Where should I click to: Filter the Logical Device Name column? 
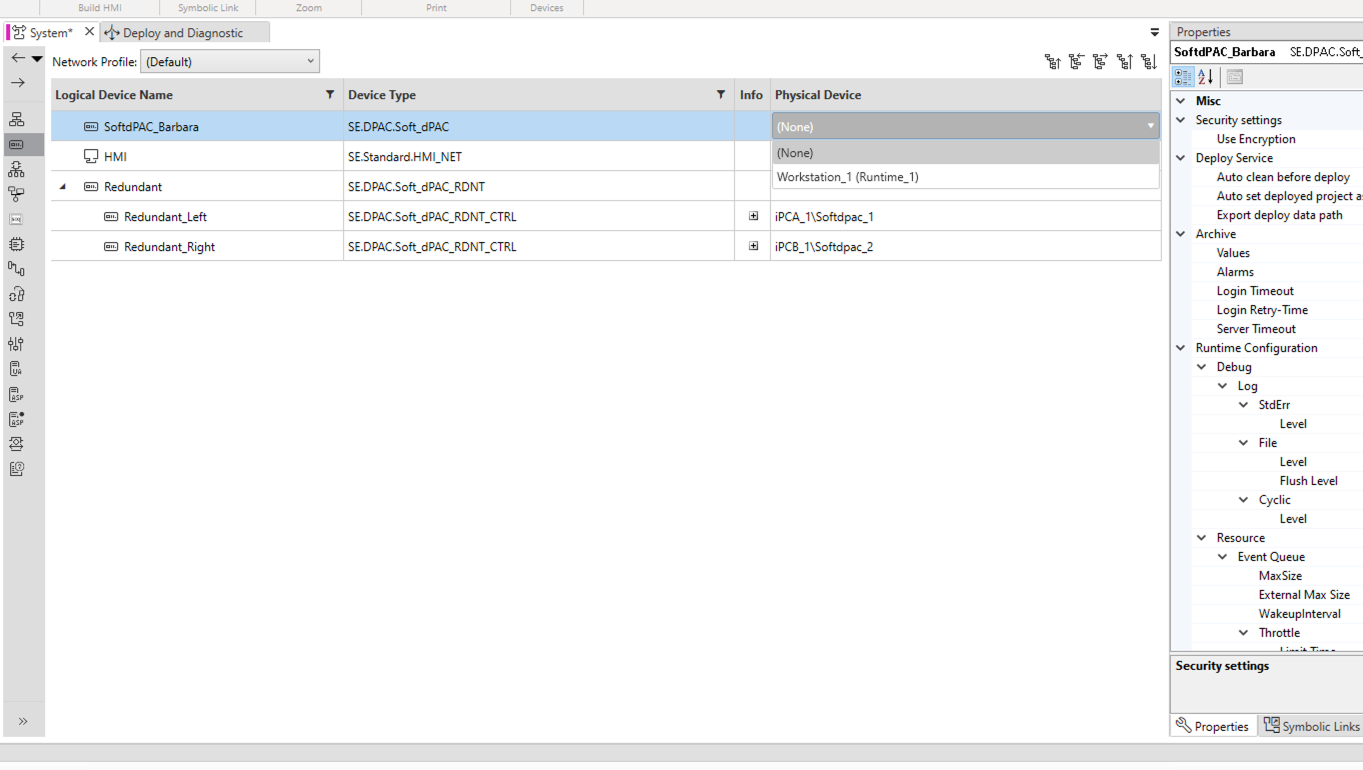point(330,95)
